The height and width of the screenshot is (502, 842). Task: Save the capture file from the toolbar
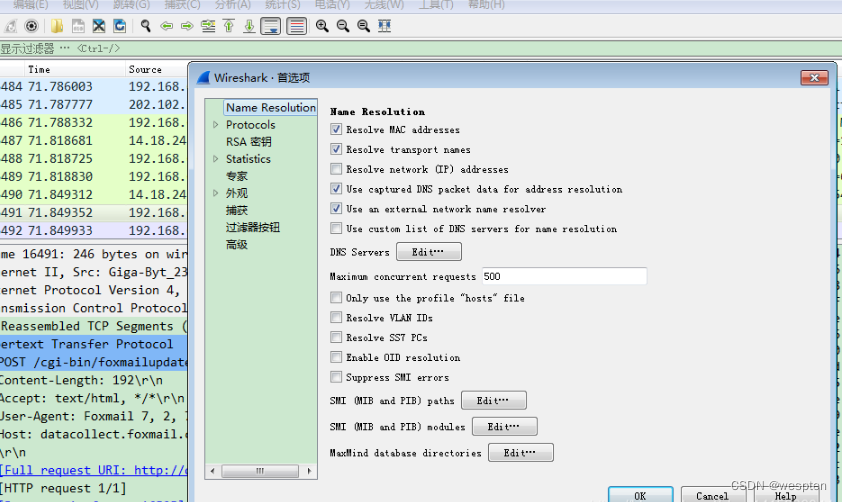click(x=78, y=26)
